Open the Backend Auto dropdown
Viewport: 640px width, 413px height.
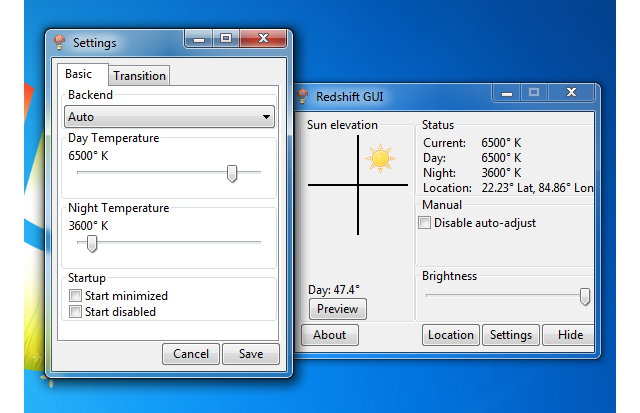click(169, 117)
